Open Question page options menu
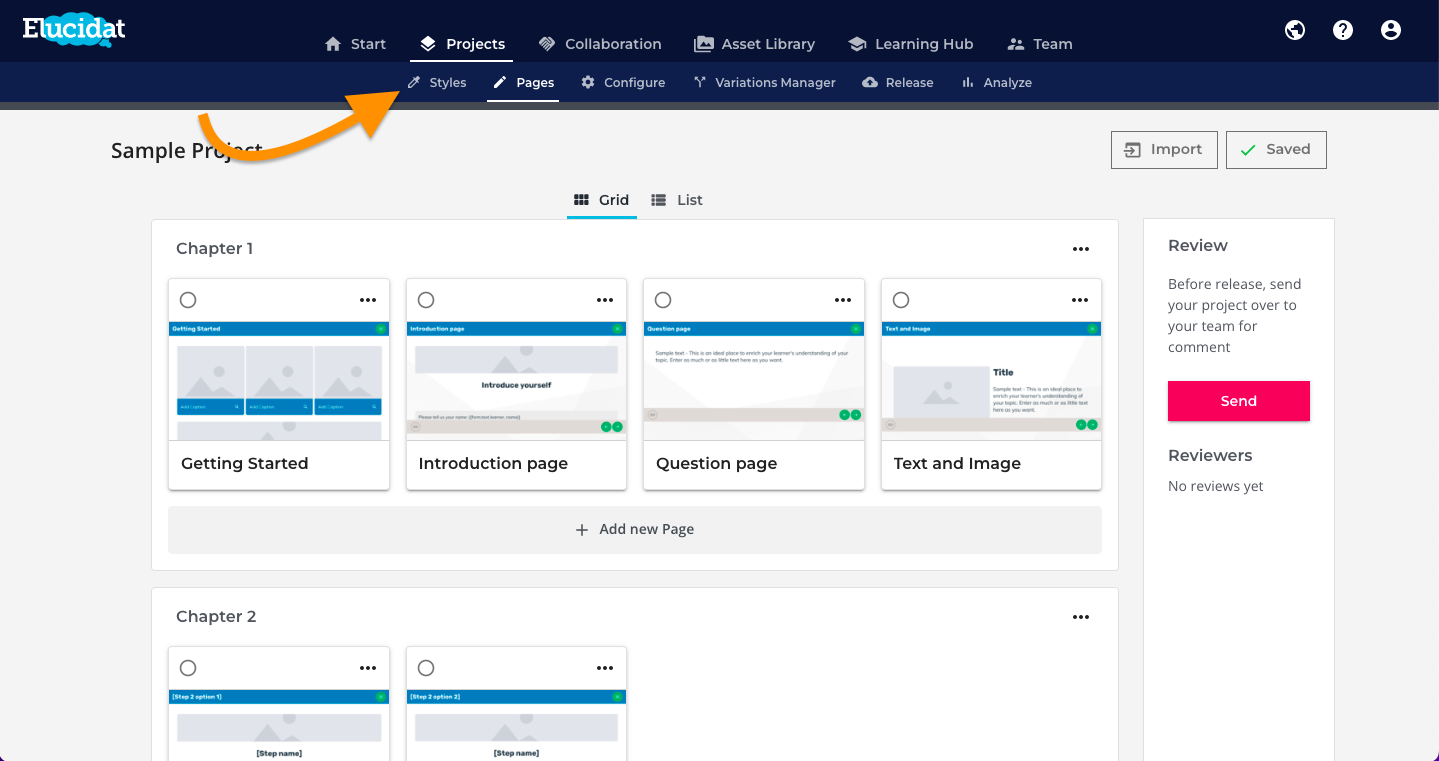This screenshot has height=761, width=1439. click(843, 300)
